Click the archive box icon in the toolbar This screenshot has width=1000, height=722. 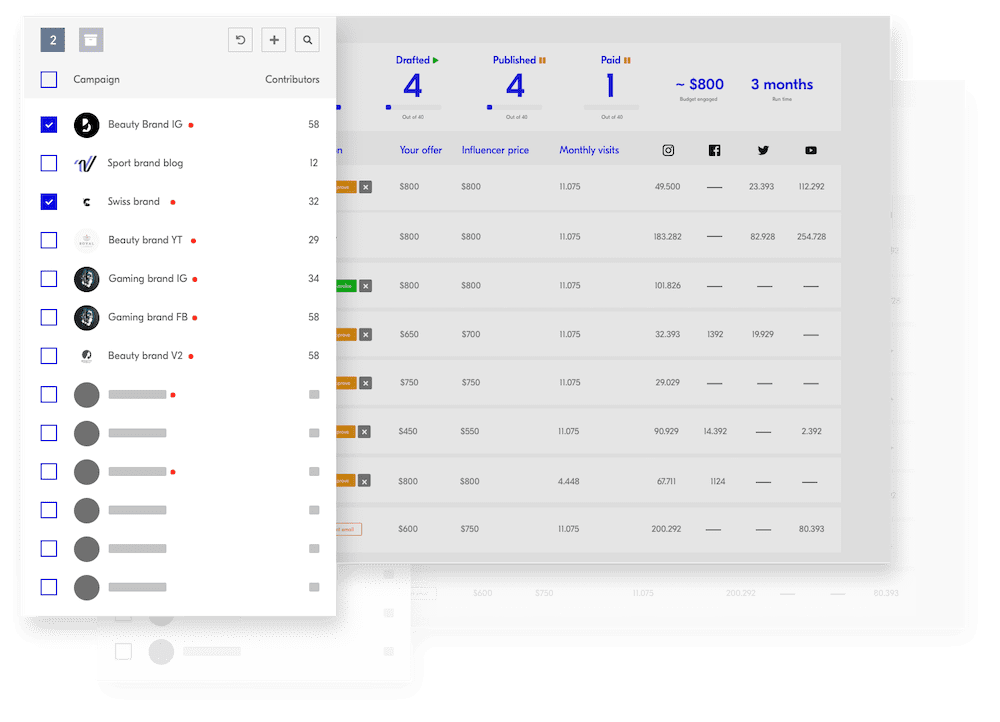coord(91,39)
